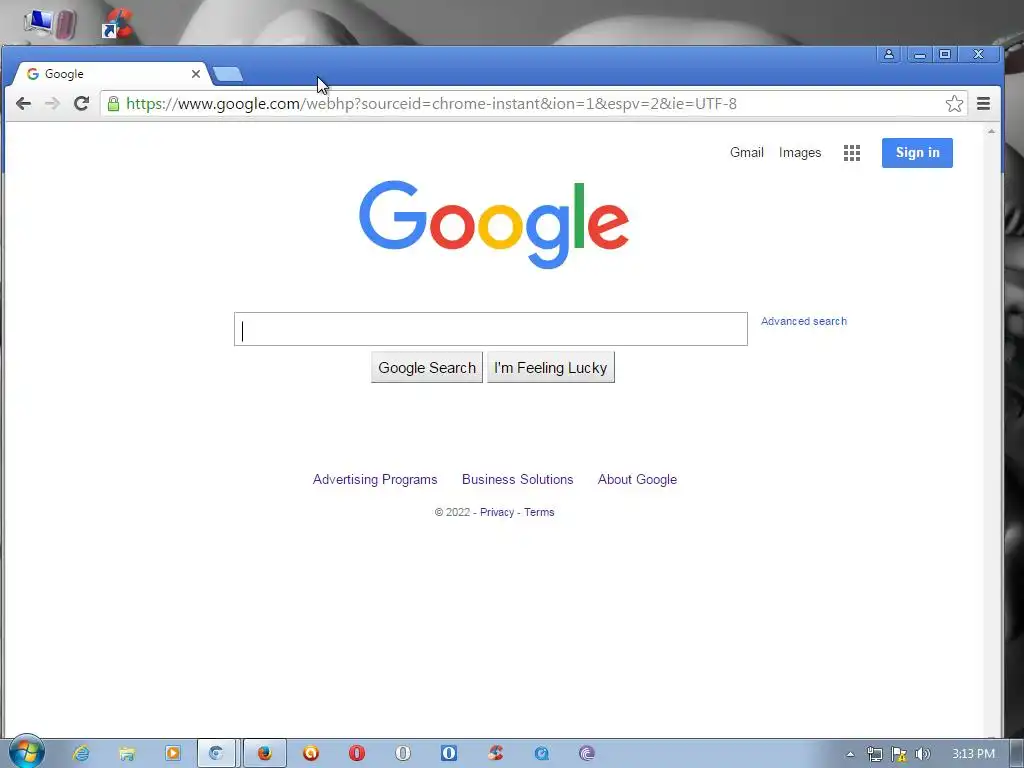Open the Privacy link
Image resolution: width=1024 pixels, height=768 pixels.
497,512
